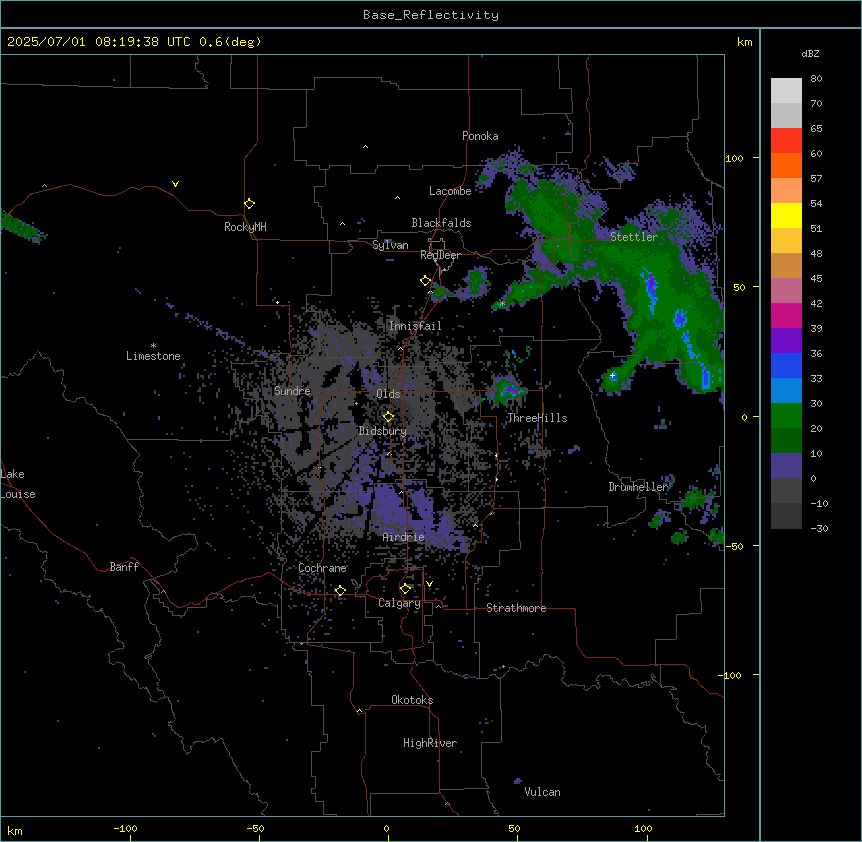
Task: Pick the purple 36-39 dBZ legend swatch
Action: [x=786, y=341]
